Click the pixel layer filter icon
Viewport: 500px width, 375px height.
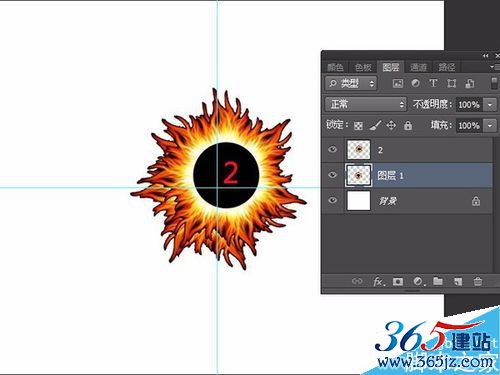coord(398,83)
